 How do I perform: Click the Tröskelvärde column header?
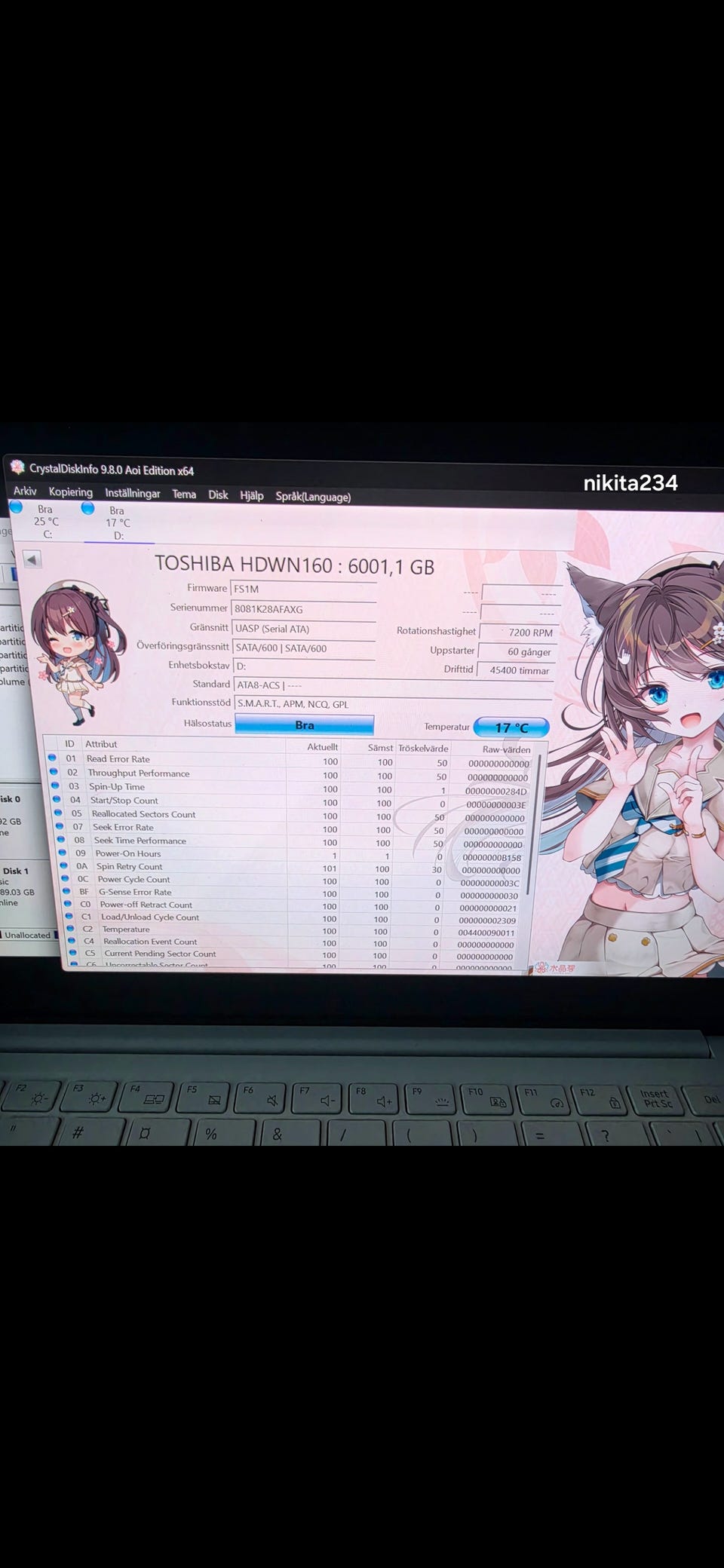click(x=423, y=749)
